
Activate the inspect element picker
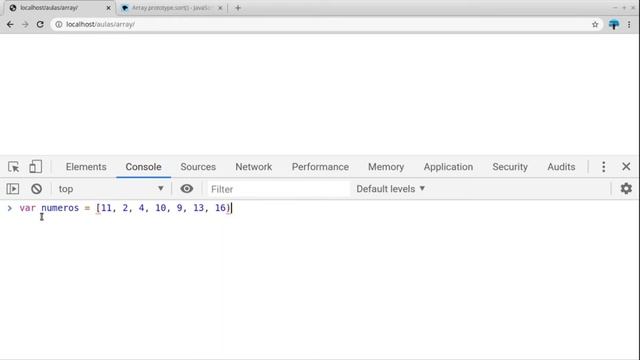tap(13, 167)
